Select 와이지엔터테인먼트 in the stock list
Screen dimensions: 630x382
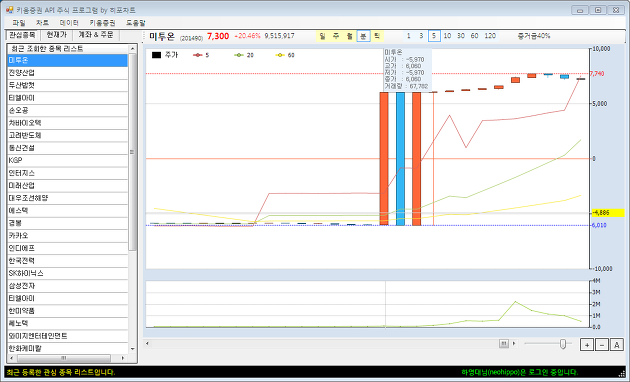tap(67, 336)
